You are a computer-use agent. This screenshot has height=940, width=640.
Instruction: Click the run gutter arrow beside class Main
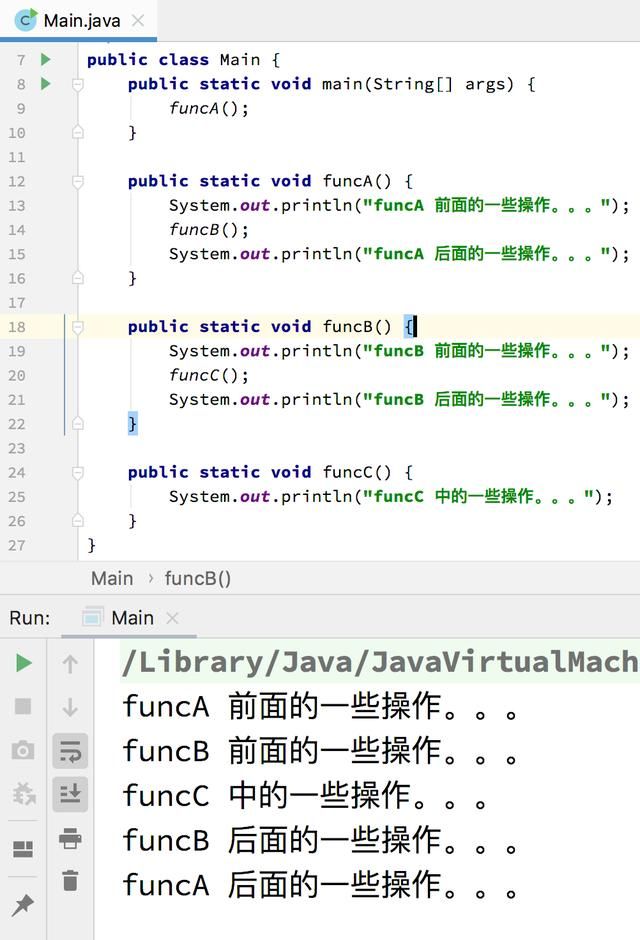coord(46,59)
